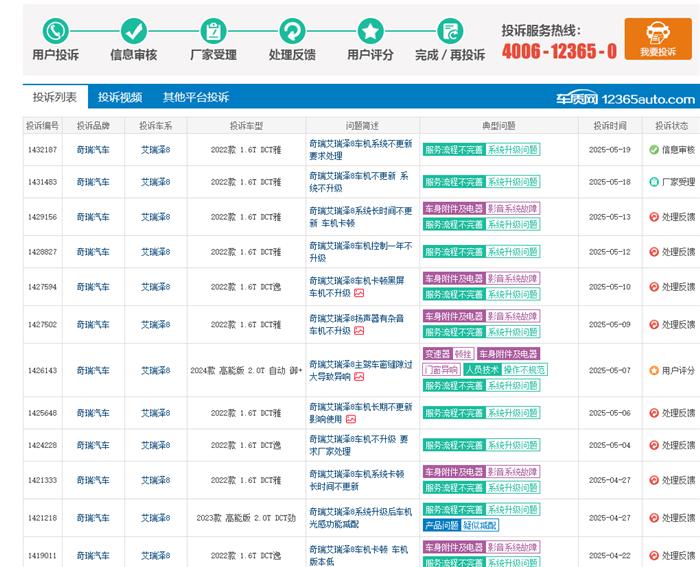Click complaint number 1426143

pyautogui.click(x=42, y=370)
